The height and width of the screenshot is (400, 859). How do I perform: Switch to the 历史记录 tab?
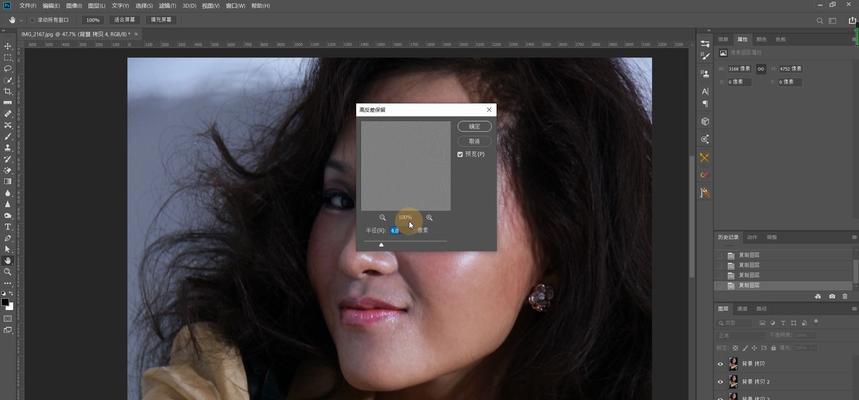[729, 237]
